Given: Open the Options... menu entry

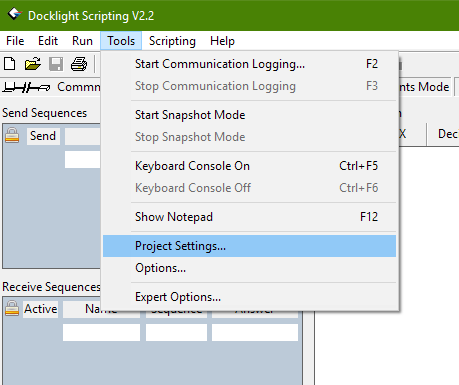Looking at the screenshot, I should pyautogui.click(x=249, y=268).
